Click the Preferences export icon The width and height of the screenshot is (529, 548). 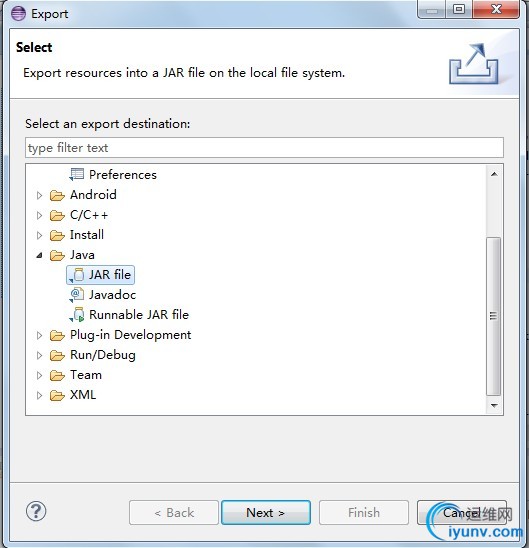pyautogui.click(x=77, y=174)
